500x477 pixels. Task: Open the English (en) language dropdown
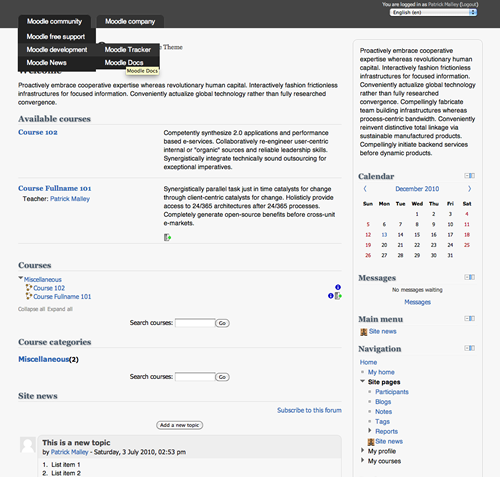(x=433, y=12)
